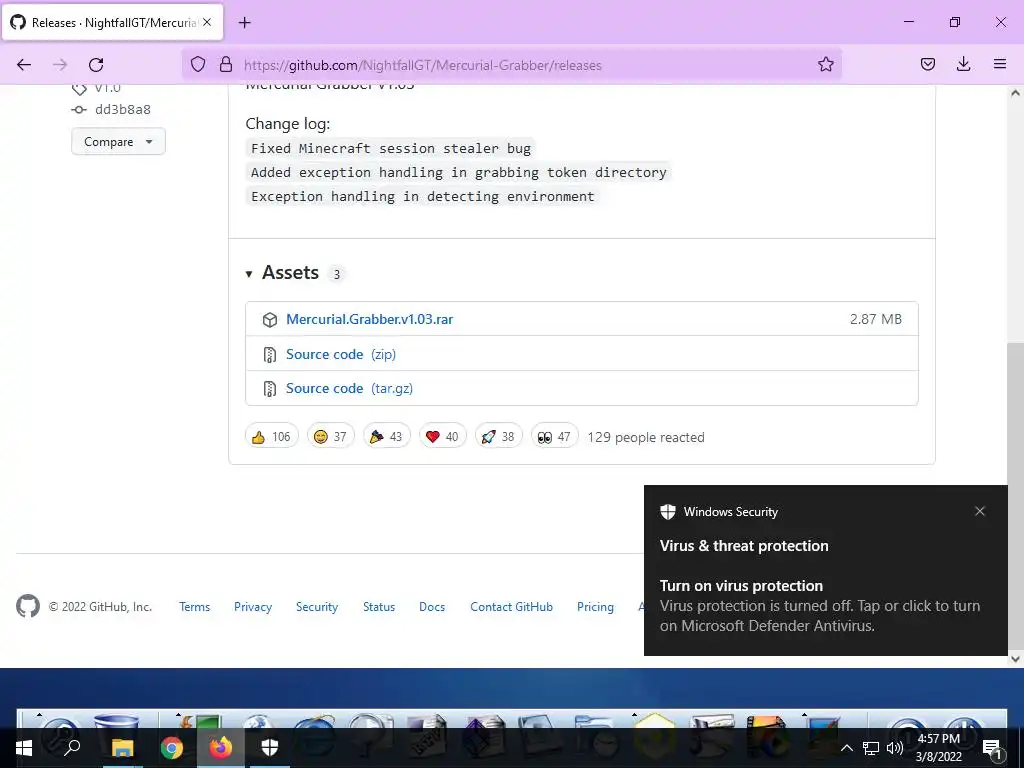React with smiley 37
The height and width of the screenshot is (768, 1024).
click(x=330, y=436)
